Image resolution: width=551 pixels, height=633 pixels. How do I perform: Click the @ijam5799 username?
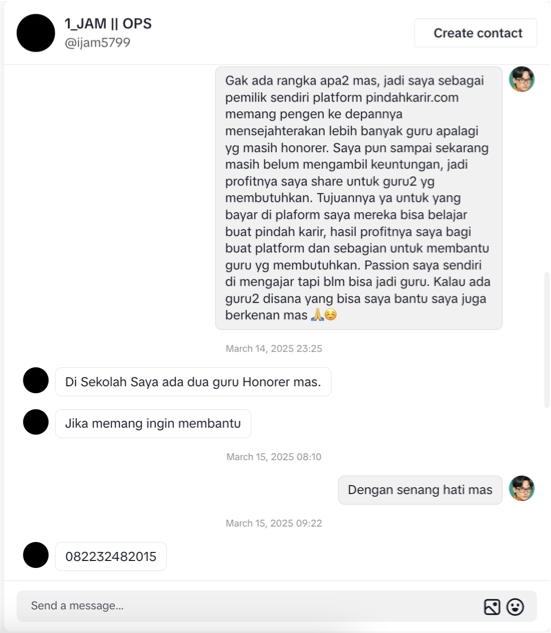point(97,42)
